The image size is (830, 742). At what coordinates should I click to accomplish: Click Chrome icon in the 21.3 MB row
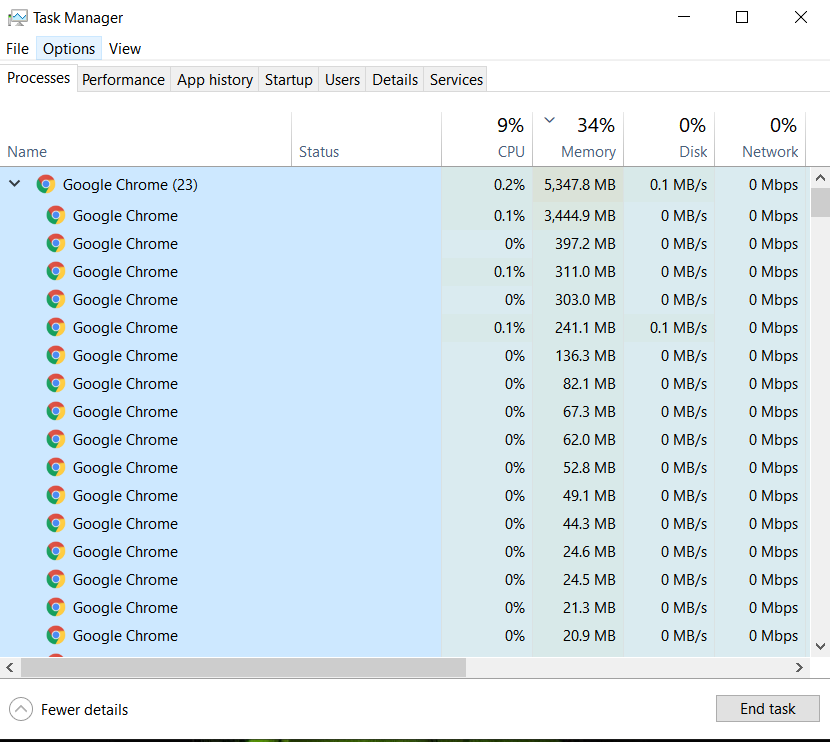tap(56, 608)
